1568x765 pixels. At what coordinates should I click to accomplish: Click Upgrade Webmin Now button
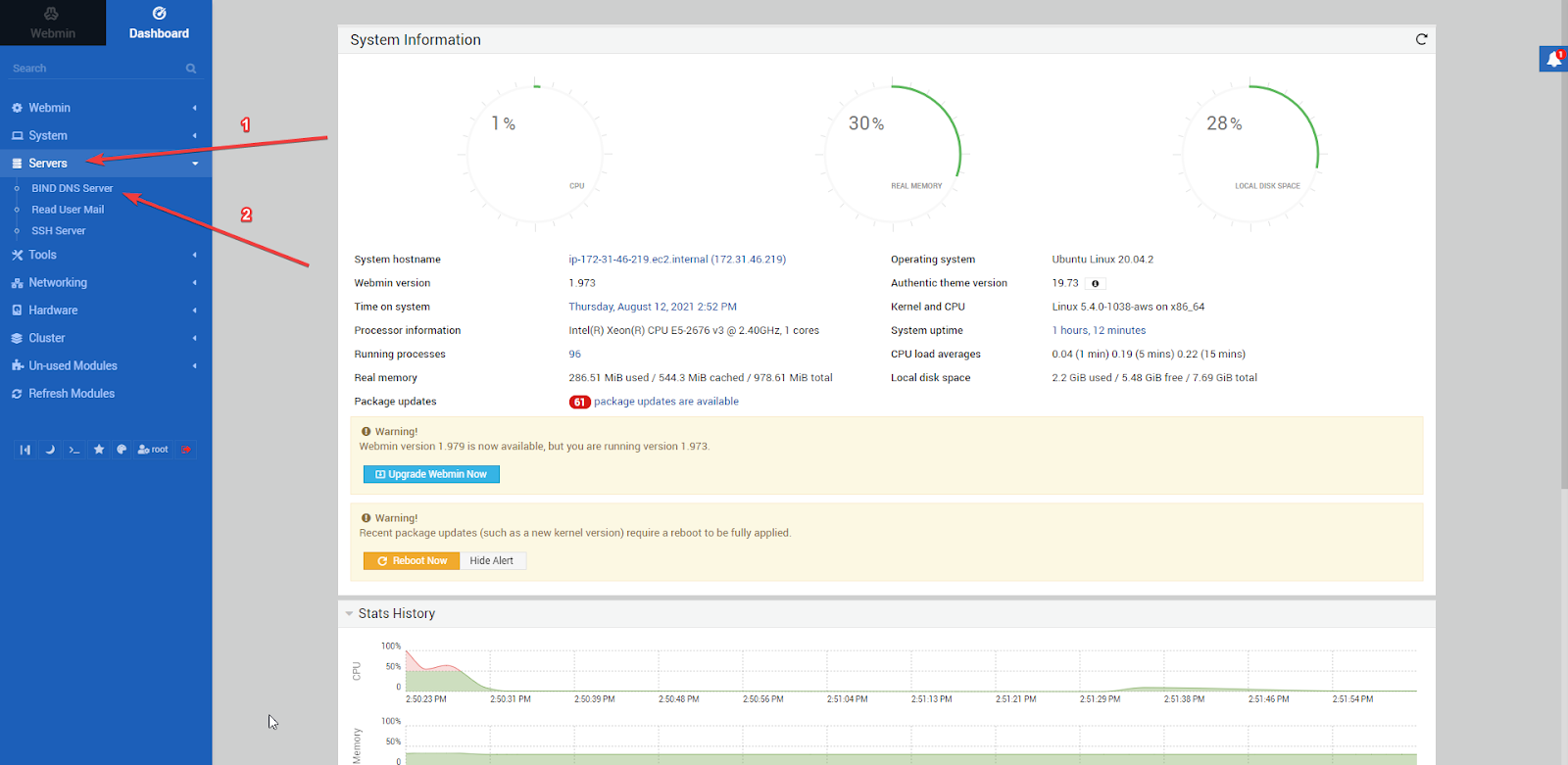(x=431, y=474)
